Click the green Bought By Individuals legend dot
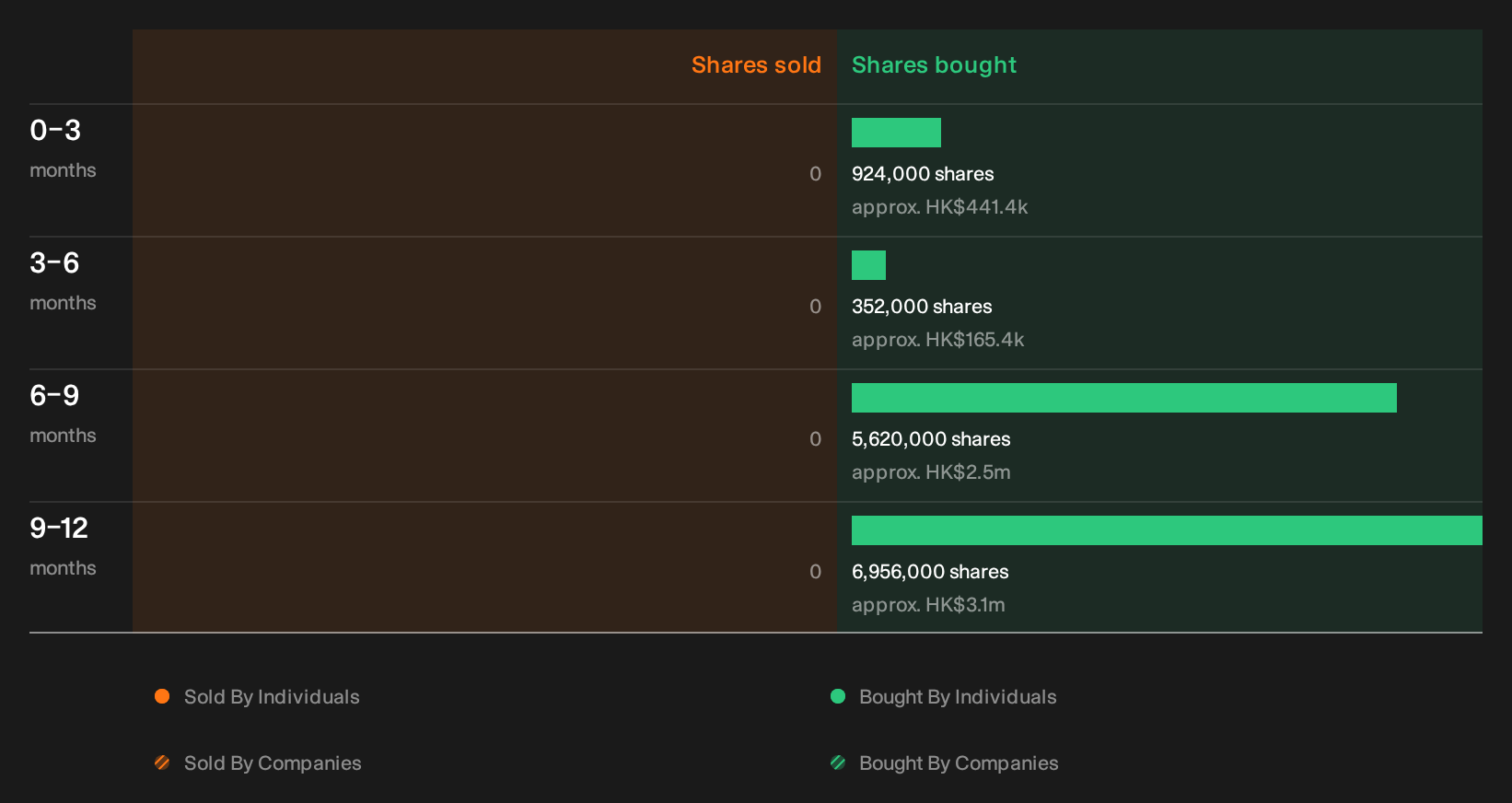The width and height of the screenshot is (1512, 803). [x=838, y=696]
